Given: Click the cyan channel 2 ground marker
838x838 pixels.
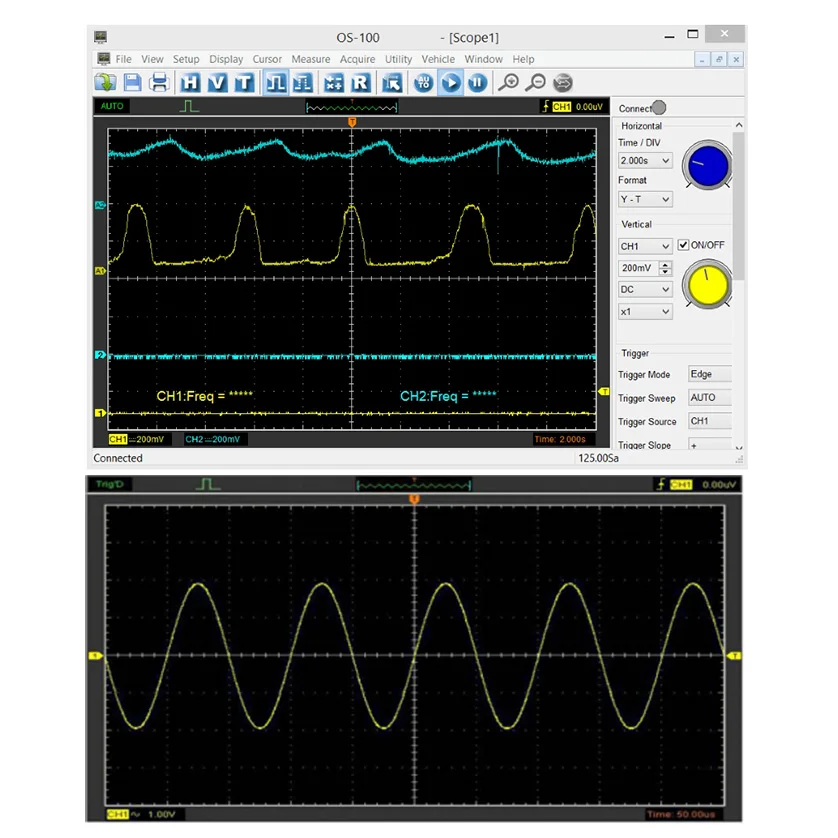Looking at the screenshot, I should [100, 355].
